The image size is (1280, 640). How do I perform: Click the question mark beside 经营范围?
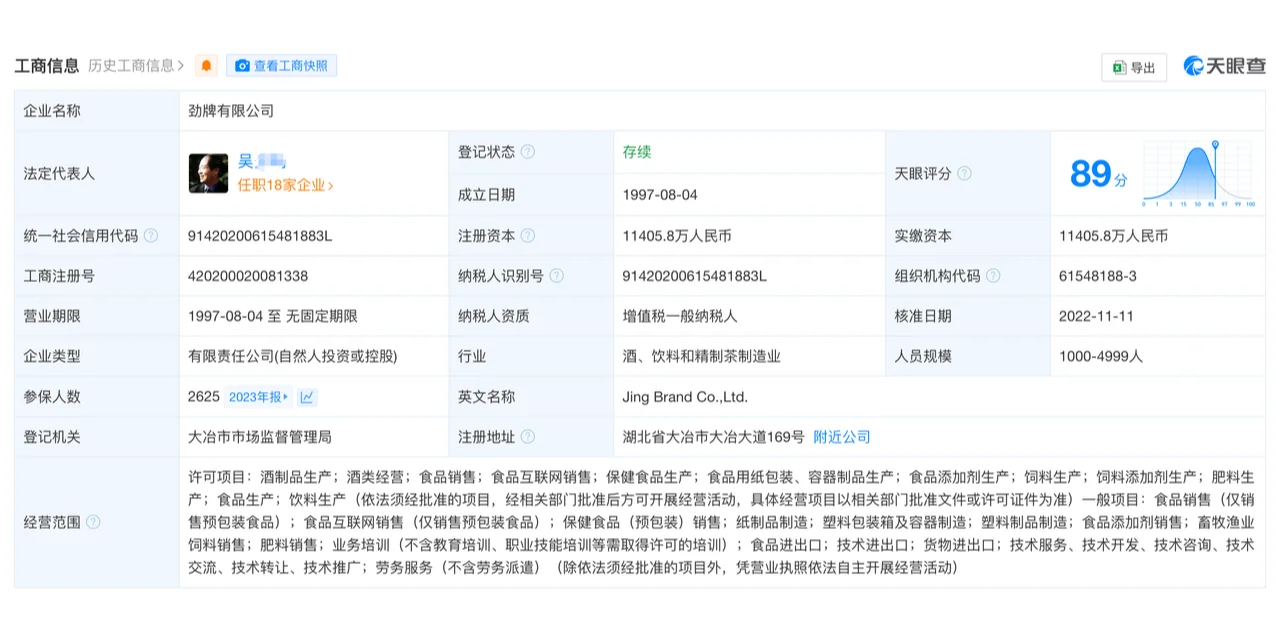pos(95,521)
